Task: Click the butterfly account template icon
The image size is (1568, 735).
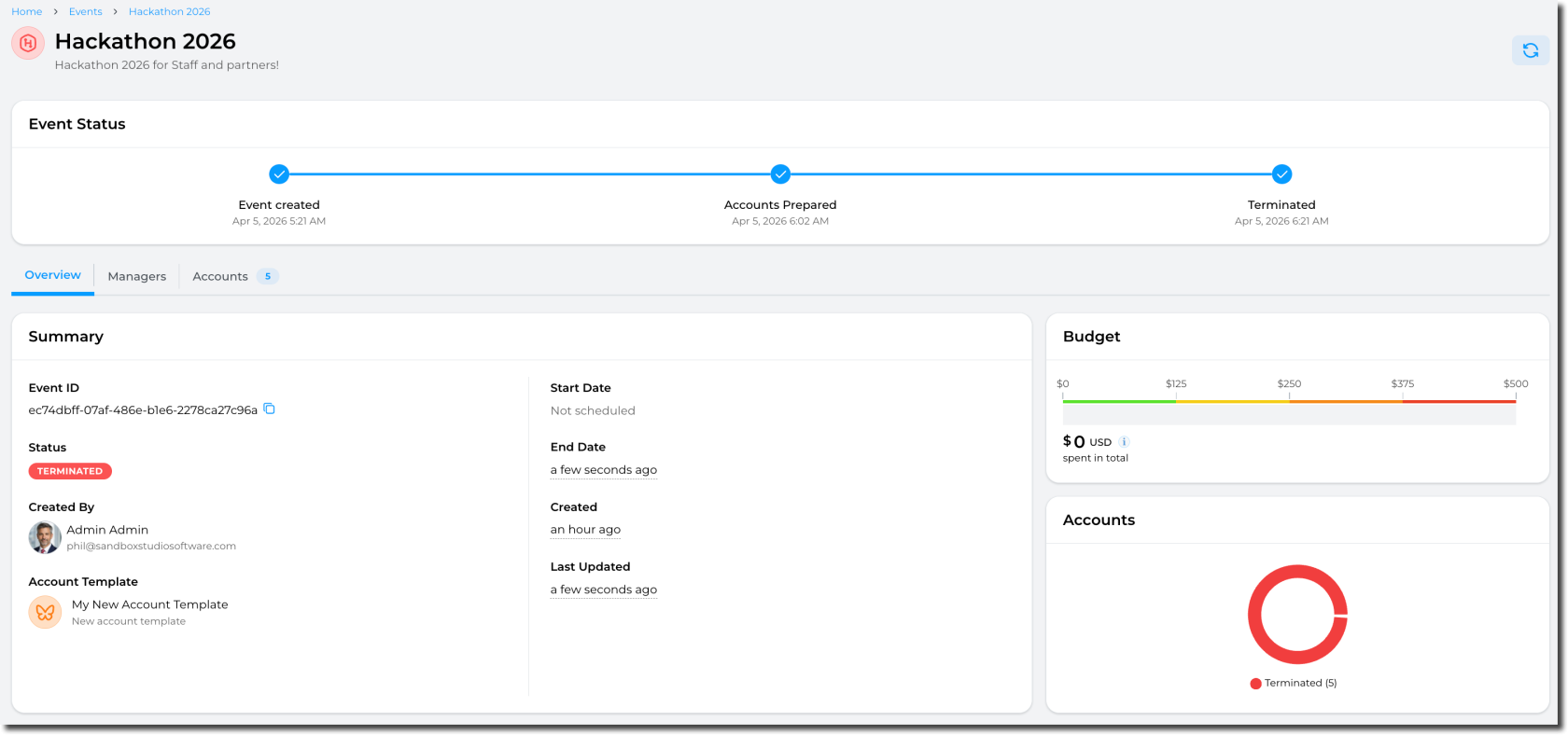Action: pyautogui.click(x=45, y=613)
